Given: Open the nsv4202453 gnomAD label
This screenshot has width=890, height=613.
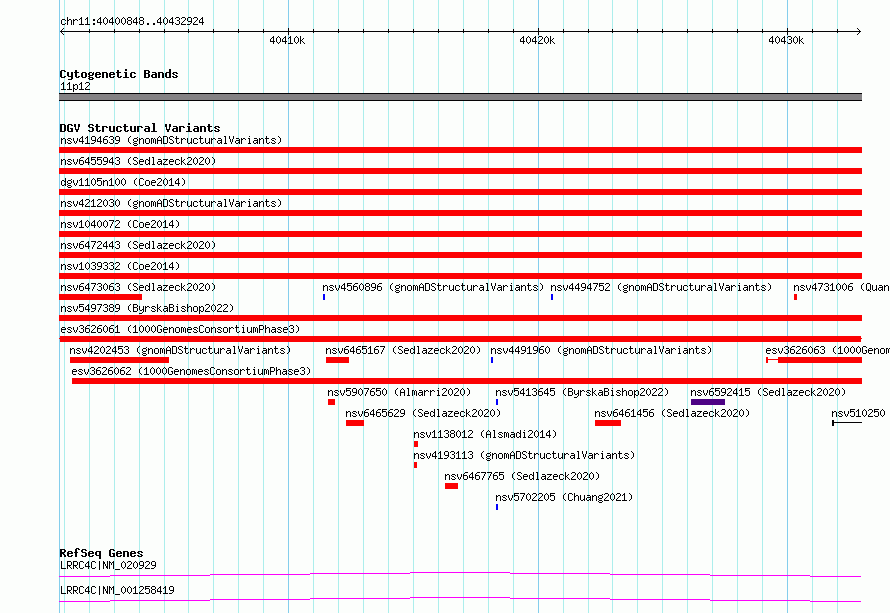Looking at the screenshot, I should (x=180, y=350).
